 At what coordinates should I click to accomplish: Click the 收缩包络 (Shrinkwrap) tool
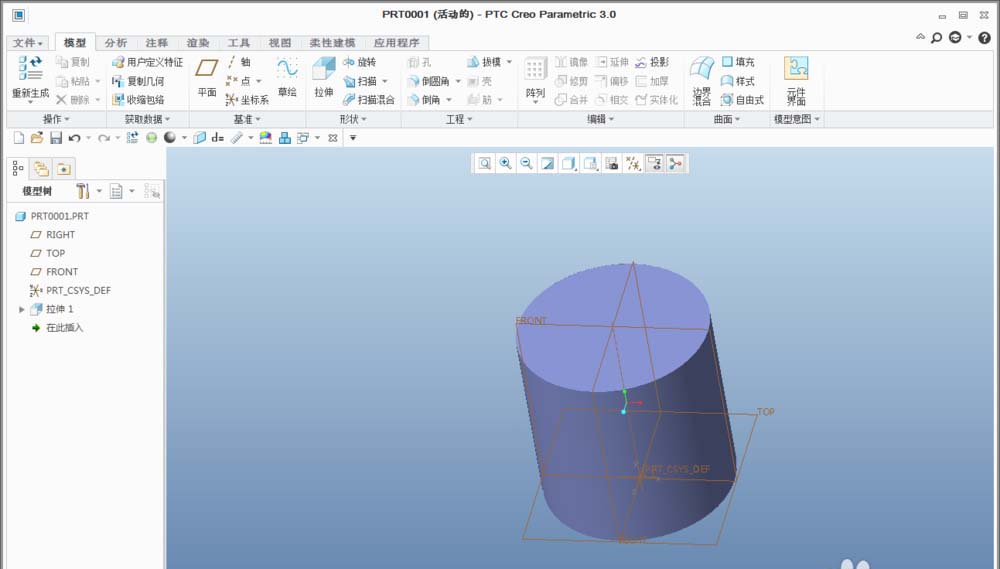pyautogui.click(x=138, y=100)
